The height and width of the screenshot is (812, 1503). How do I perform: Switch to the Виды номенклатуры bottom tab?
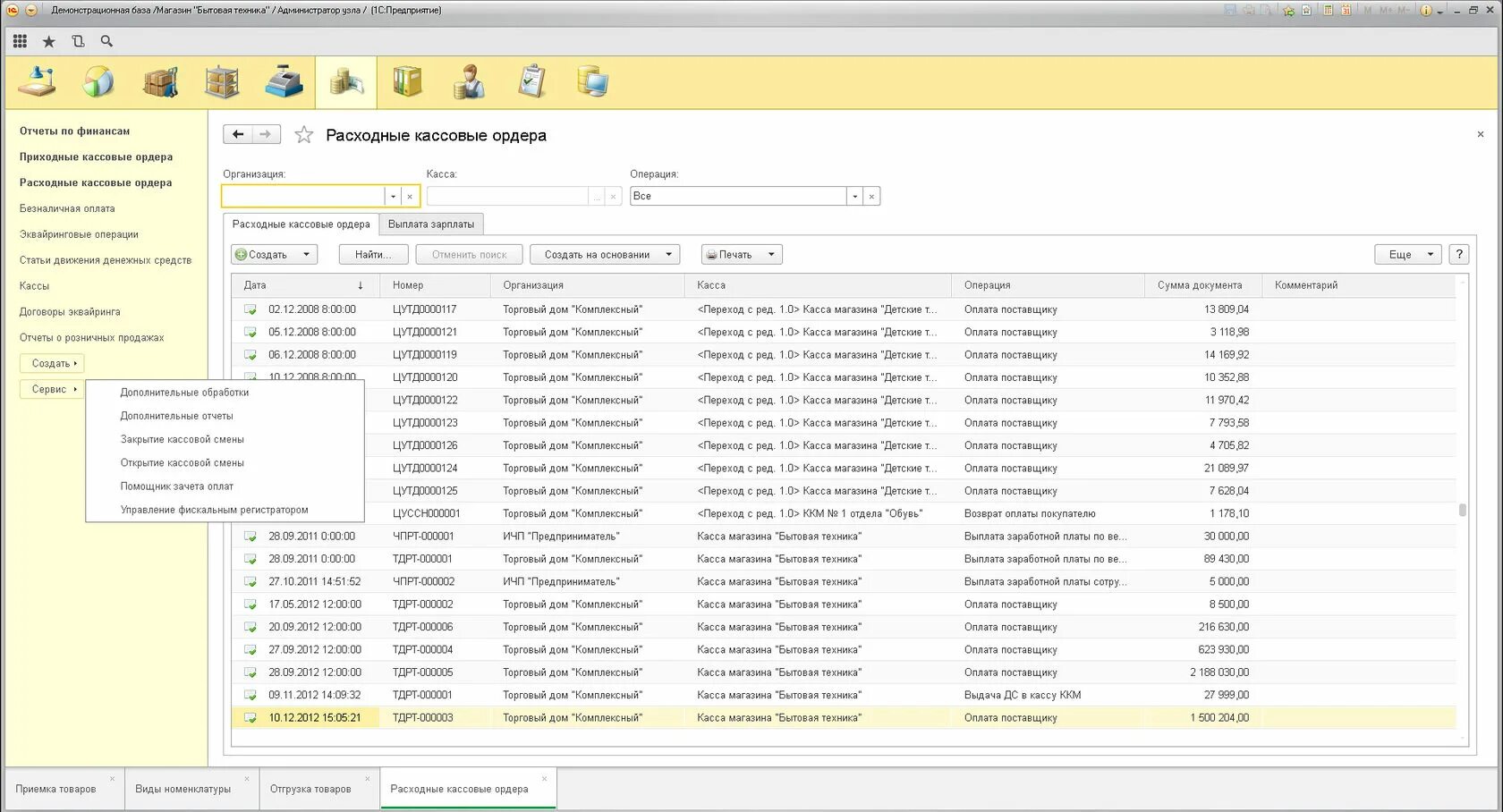point(183,790)
